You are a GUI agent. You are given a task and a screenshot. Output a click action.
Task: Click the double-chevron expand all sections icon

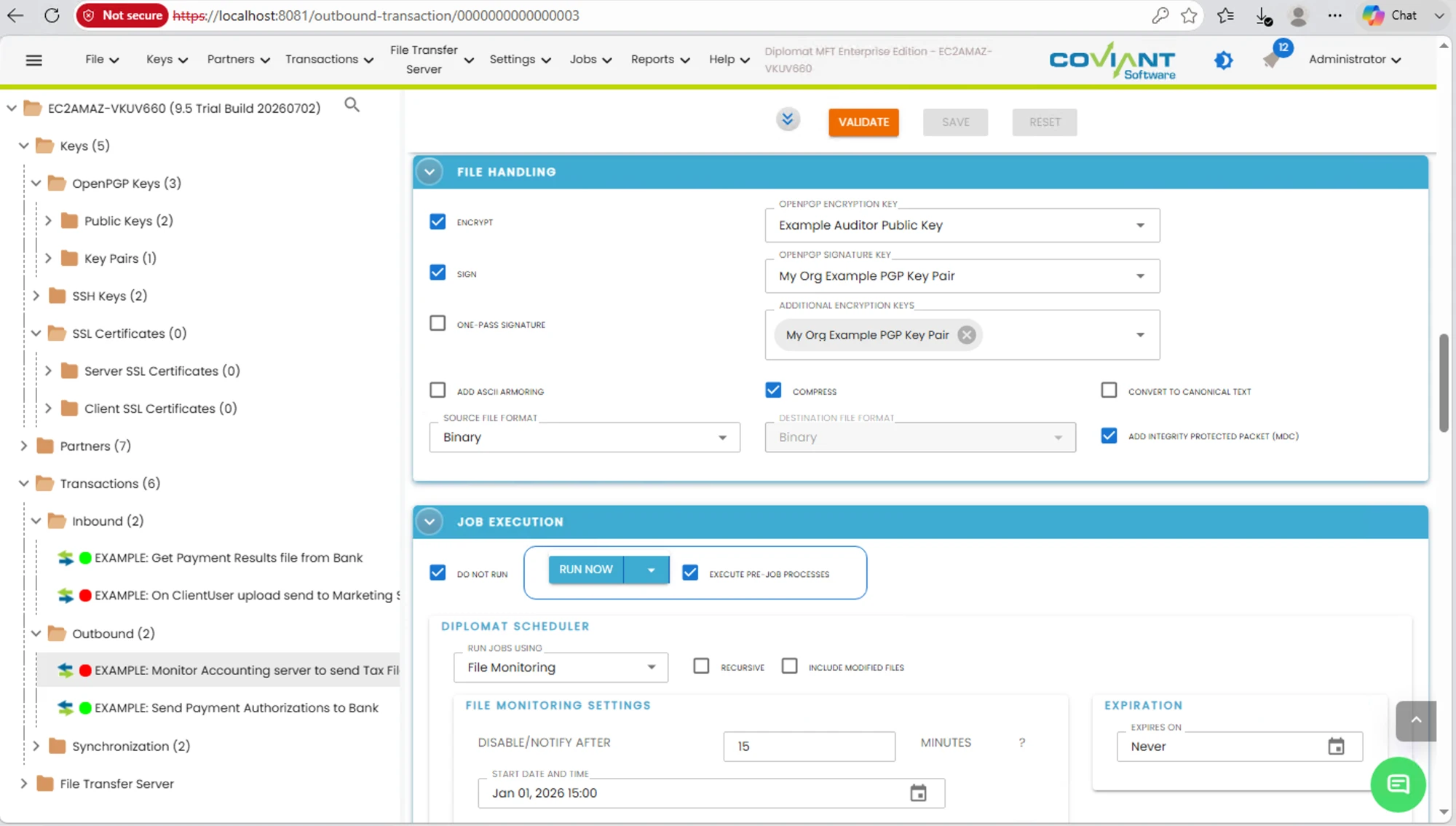click(x=788, y=119)
